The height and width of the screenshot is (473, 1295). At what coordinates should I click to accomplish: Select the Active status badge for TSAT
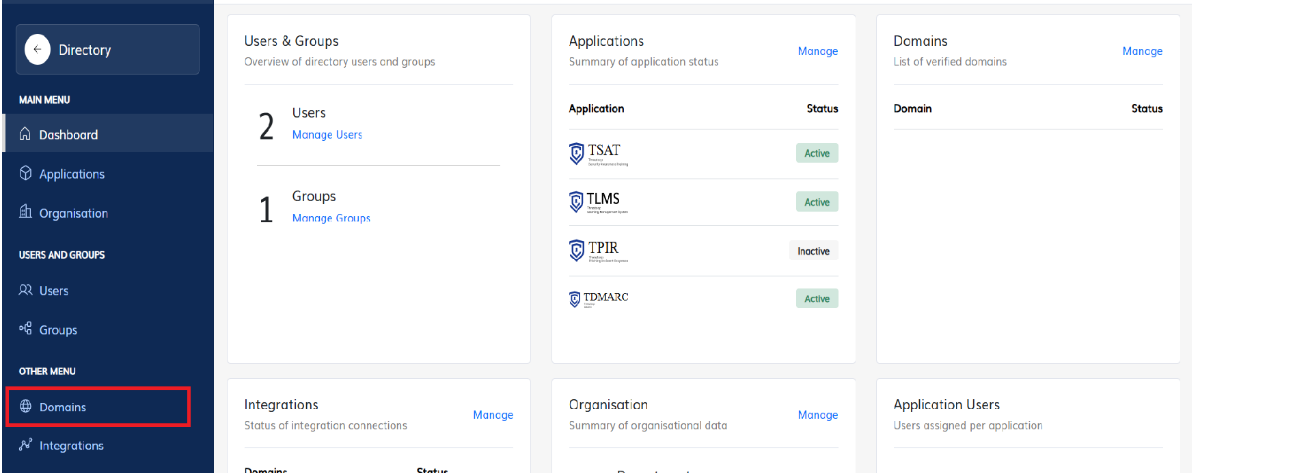pos(817,153)
